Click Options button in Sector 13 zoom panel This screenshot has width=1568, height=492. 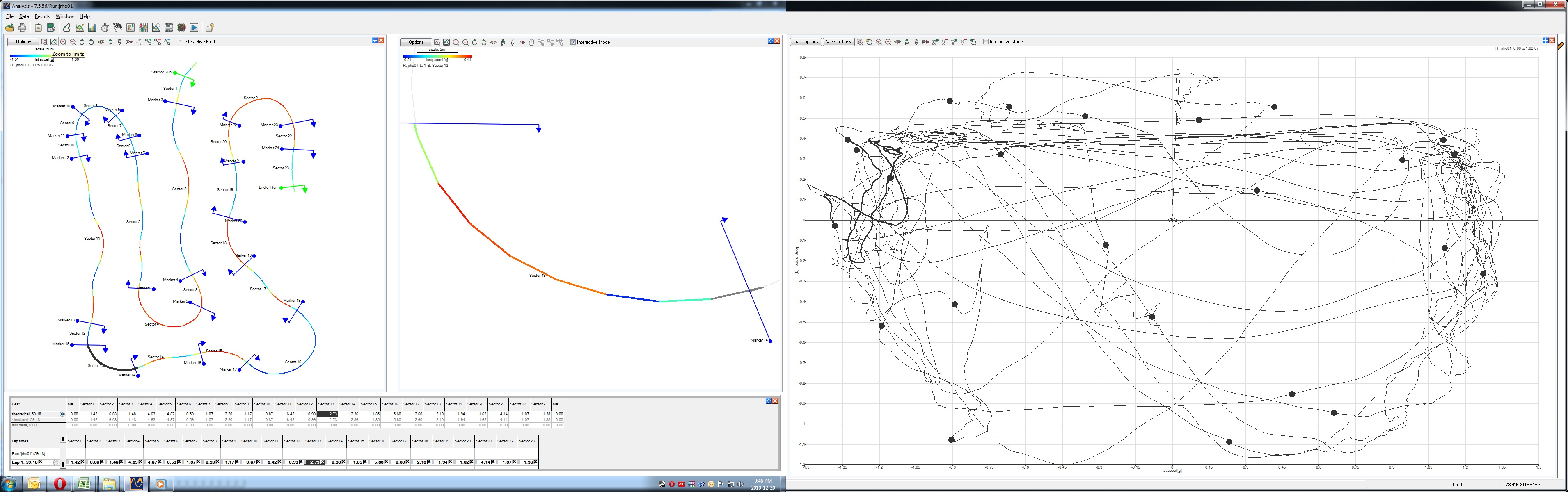click(417, 42)
